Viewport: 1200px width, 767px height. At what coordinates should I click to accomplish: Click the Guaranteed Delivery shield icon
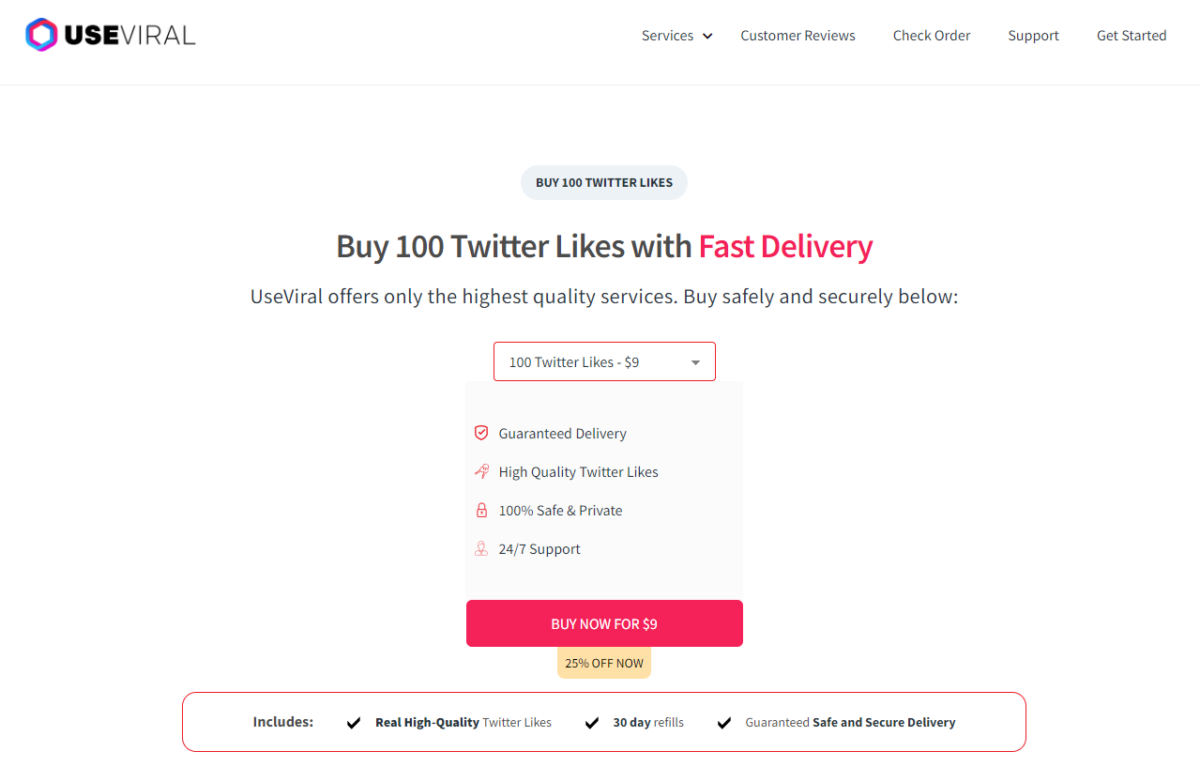point(481,433)
